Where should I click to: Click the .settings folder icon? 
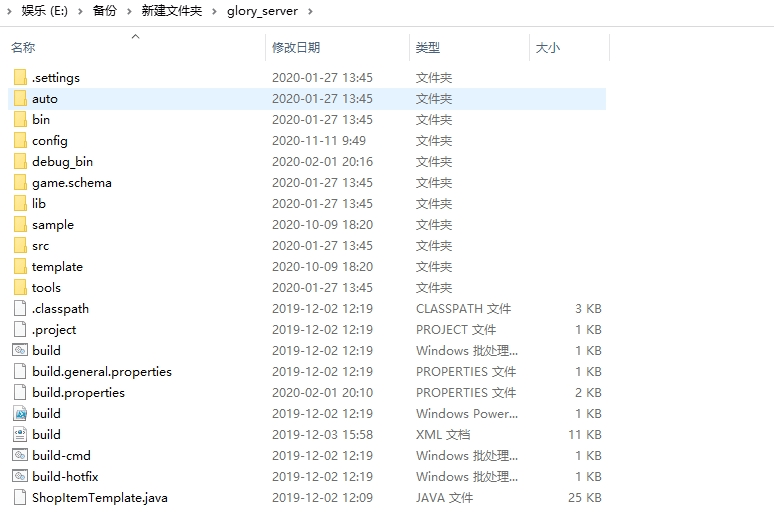pyautogui.click(x=20, y=78)
